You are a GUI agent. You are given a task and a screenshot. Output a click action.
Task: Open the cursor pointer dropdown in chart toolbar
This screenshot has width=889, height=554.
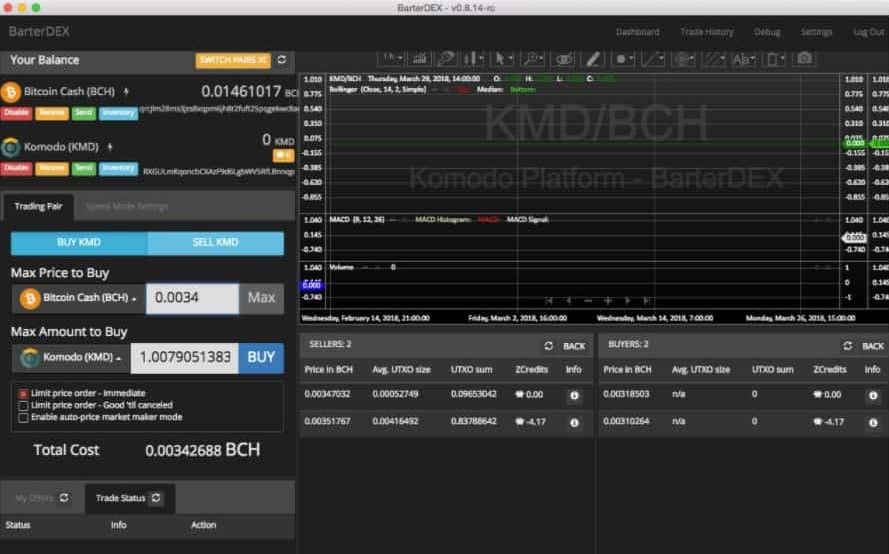(503, 58)
